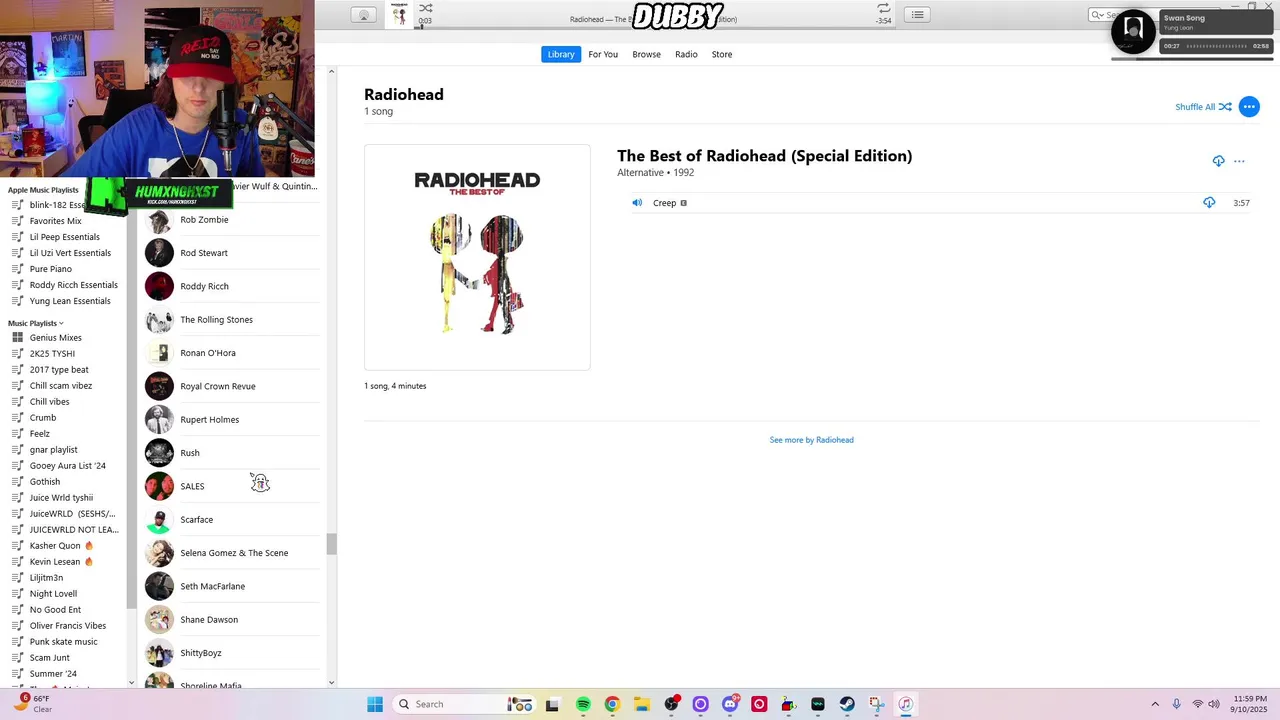Select Roddy Ricch in the artist list
This screenshot has height=720, width=1280.
coord(232,286)
